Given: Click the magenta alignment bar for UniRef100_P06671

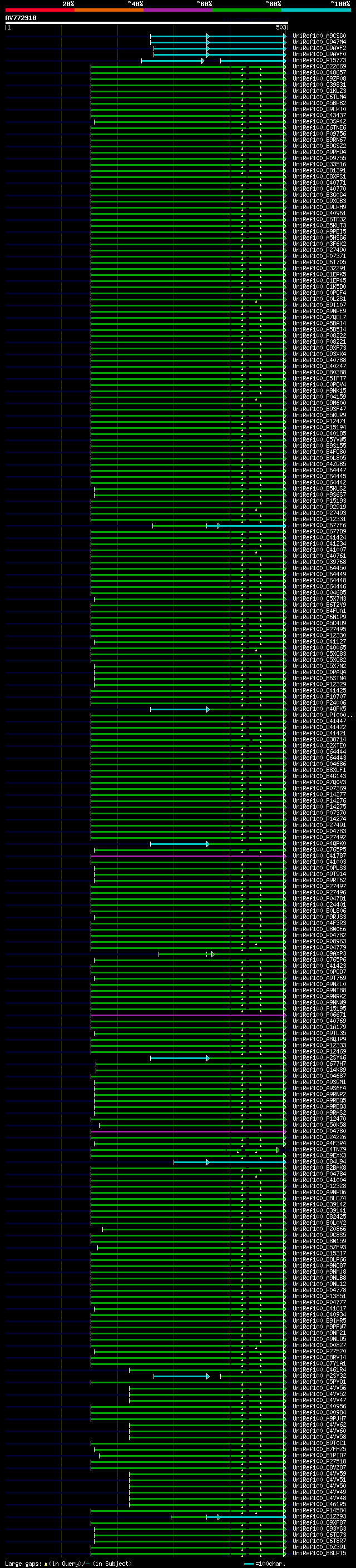Looking at the screenshot, I should click(x=188, y=1015).
